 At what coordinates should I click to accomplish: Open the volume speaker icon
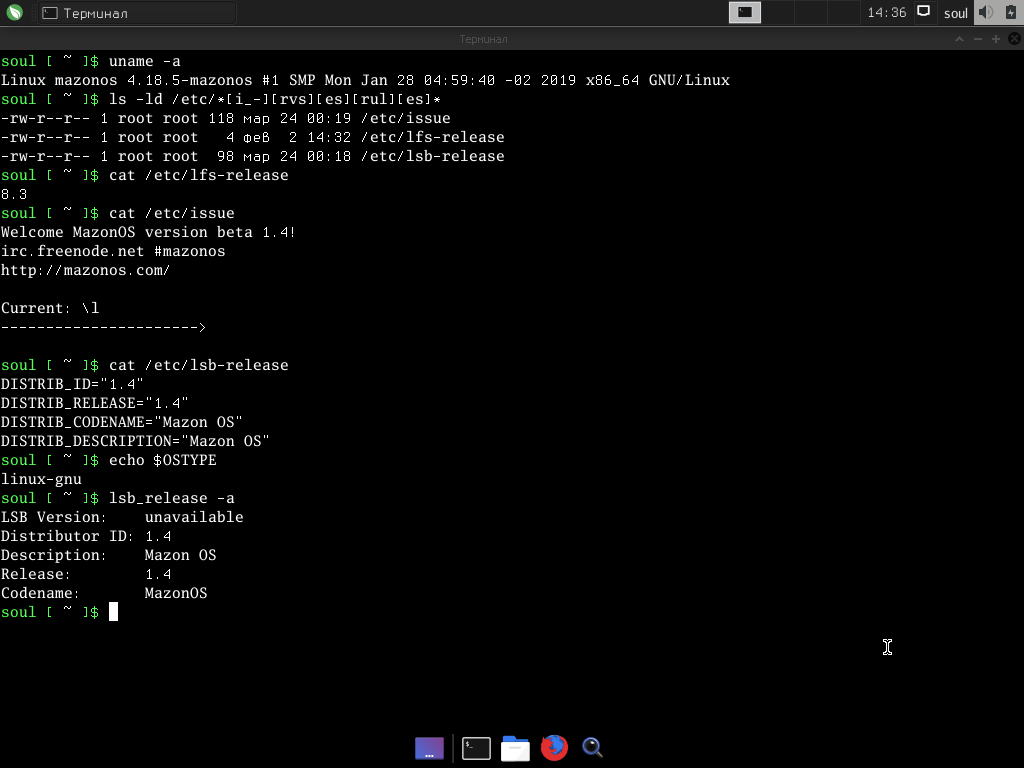coord(986,12)
